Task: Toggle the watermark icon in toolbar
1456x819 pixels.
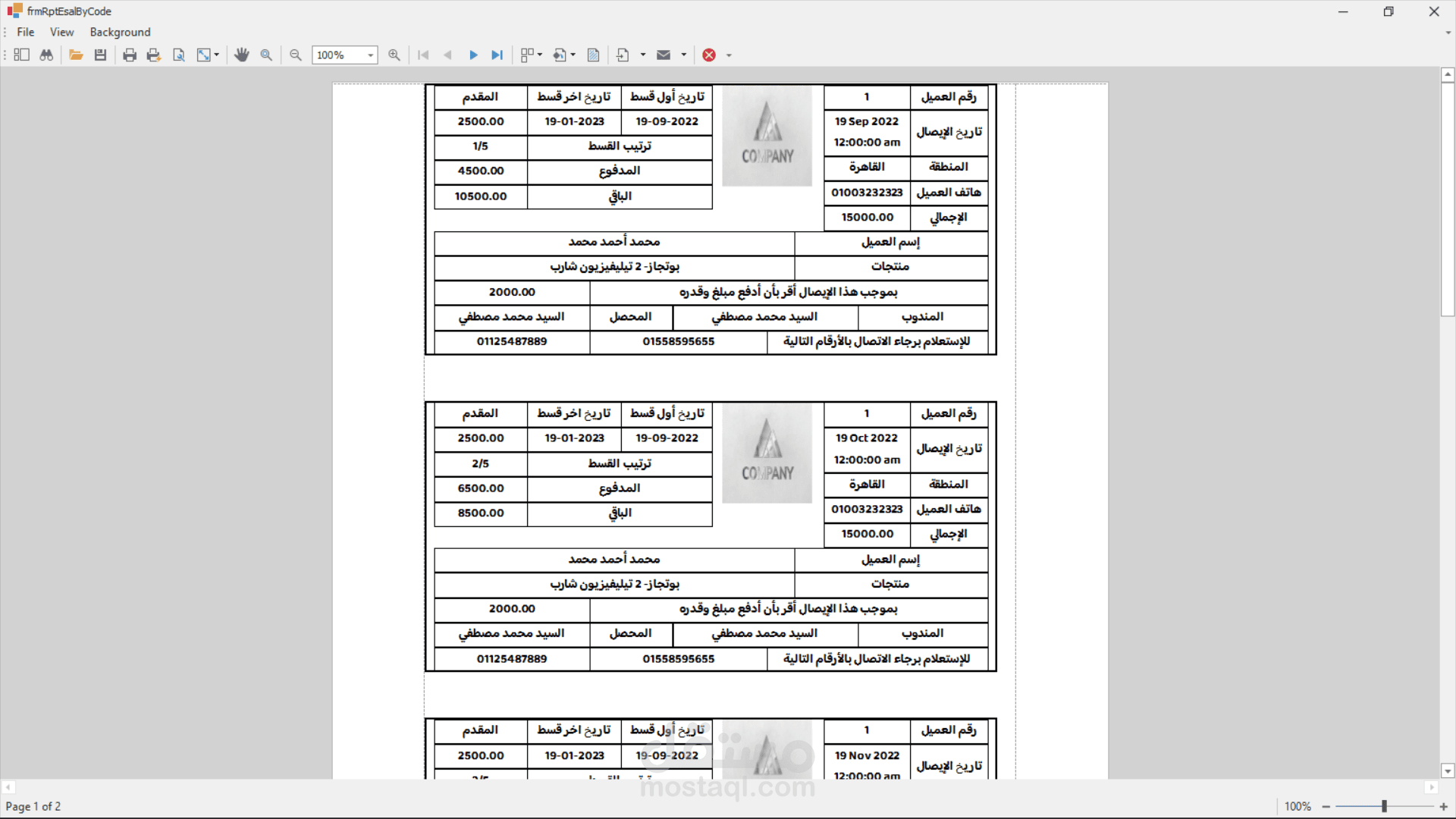Action: click(x=594, y=55)
